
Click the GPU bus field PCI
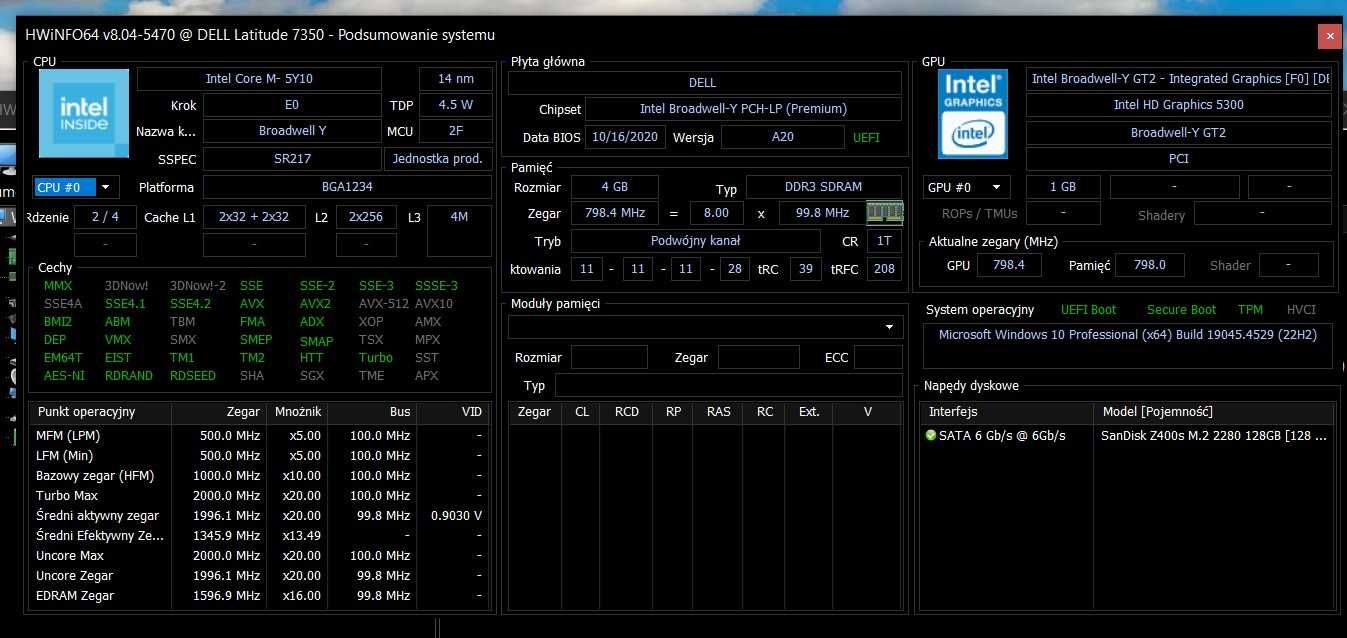pyautogui.click(x=1179, y=159)
